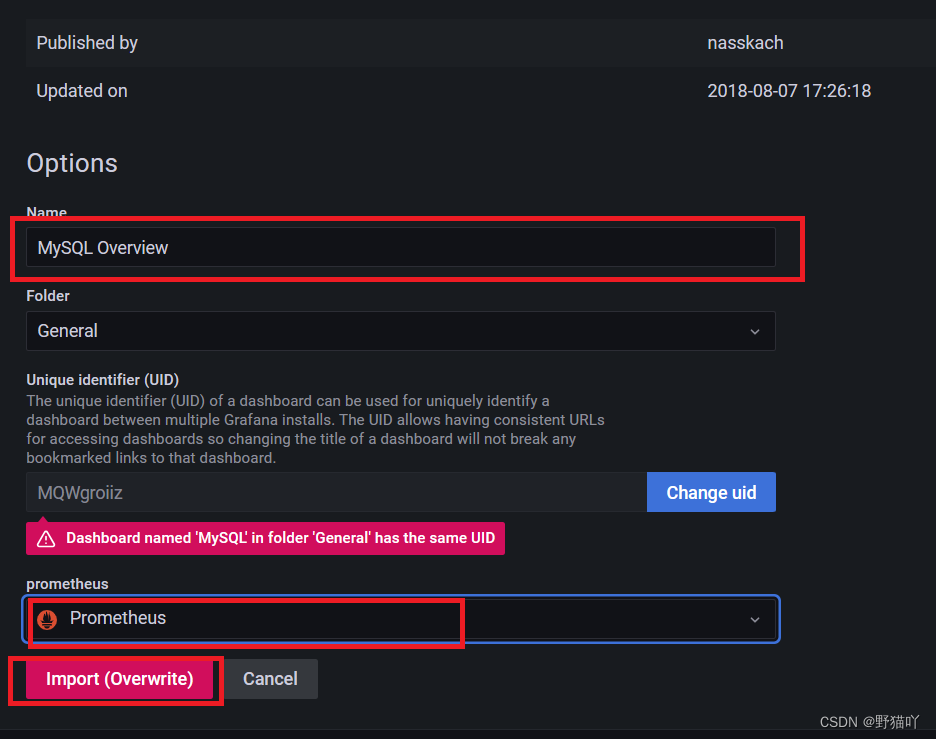Image resolution: width=936 pixels, height=739 pixels.
Task: Click the publisher name nasskach
Action: click(x=745, y=43)
